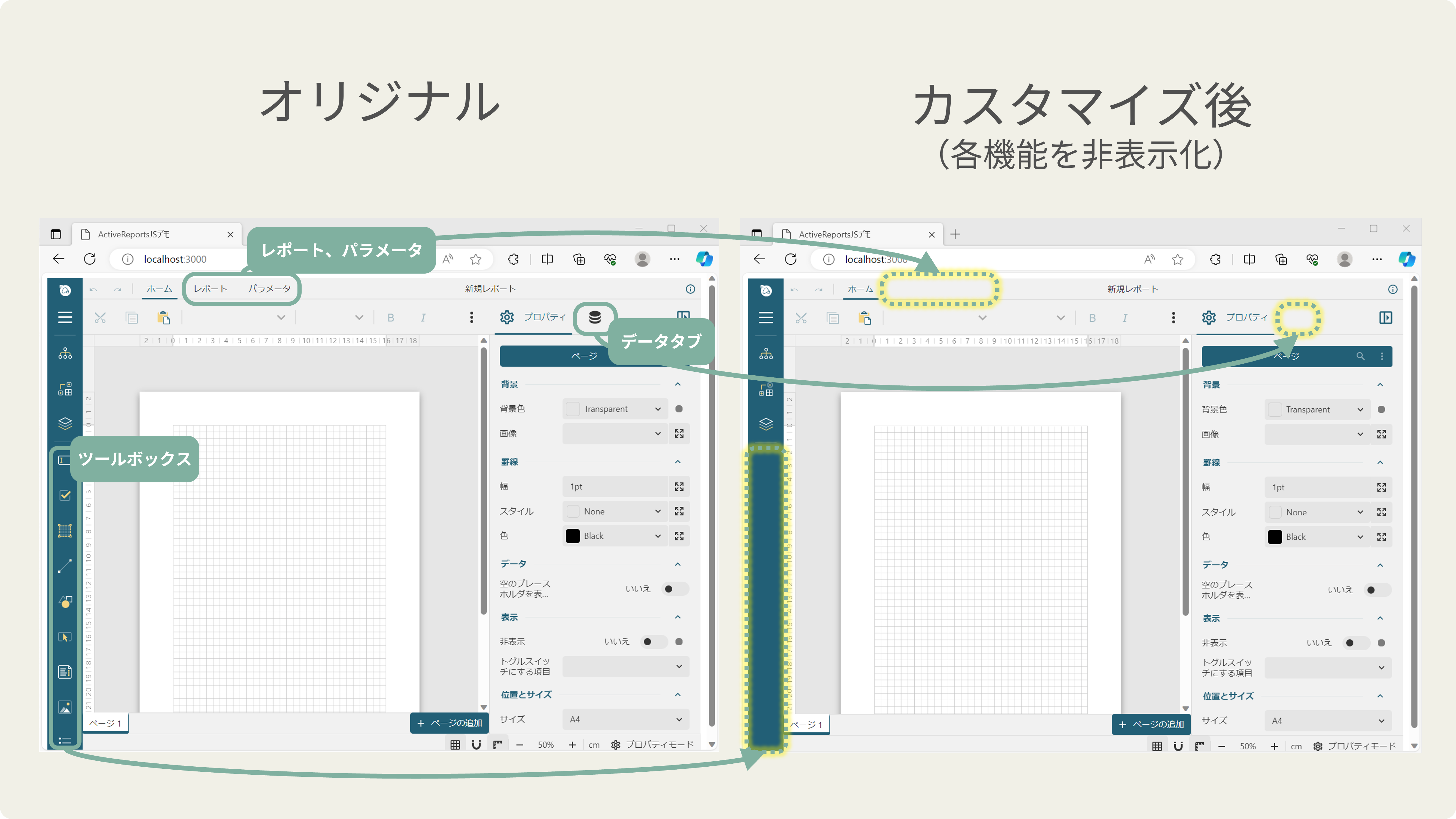Click the paste icon in the left window toolbar
This screenshot has width=1456, height=819.
pyautogui.click(x=163, y=318)
